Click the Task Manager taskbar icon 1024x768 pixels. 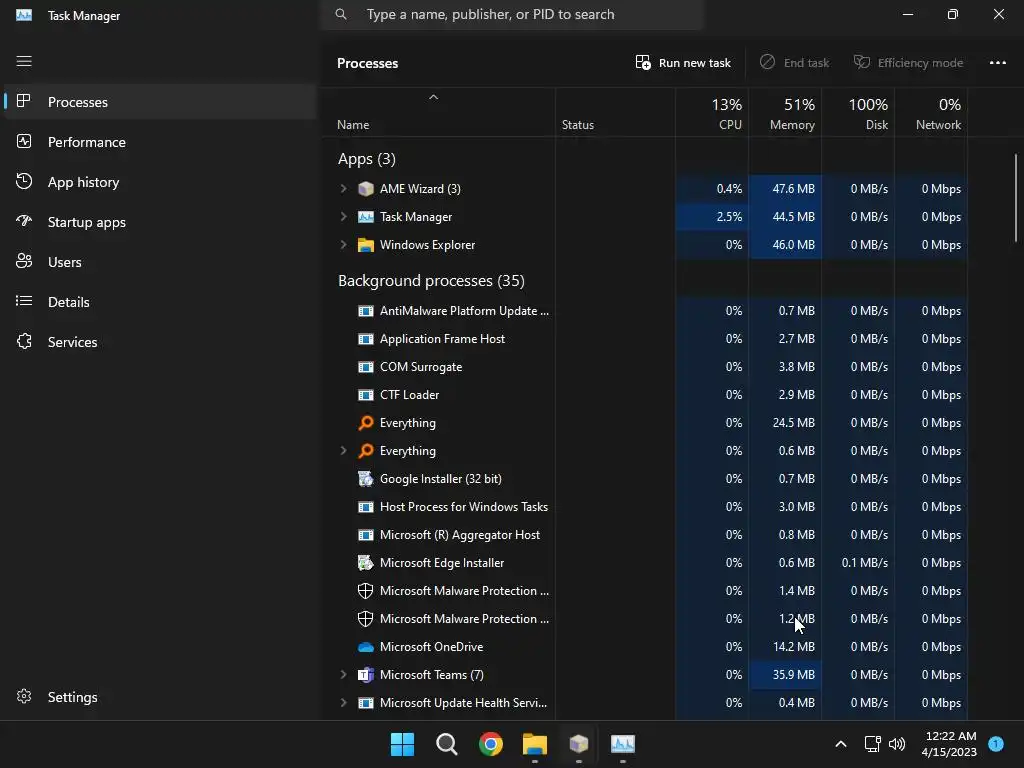click(x=623, y=744)
